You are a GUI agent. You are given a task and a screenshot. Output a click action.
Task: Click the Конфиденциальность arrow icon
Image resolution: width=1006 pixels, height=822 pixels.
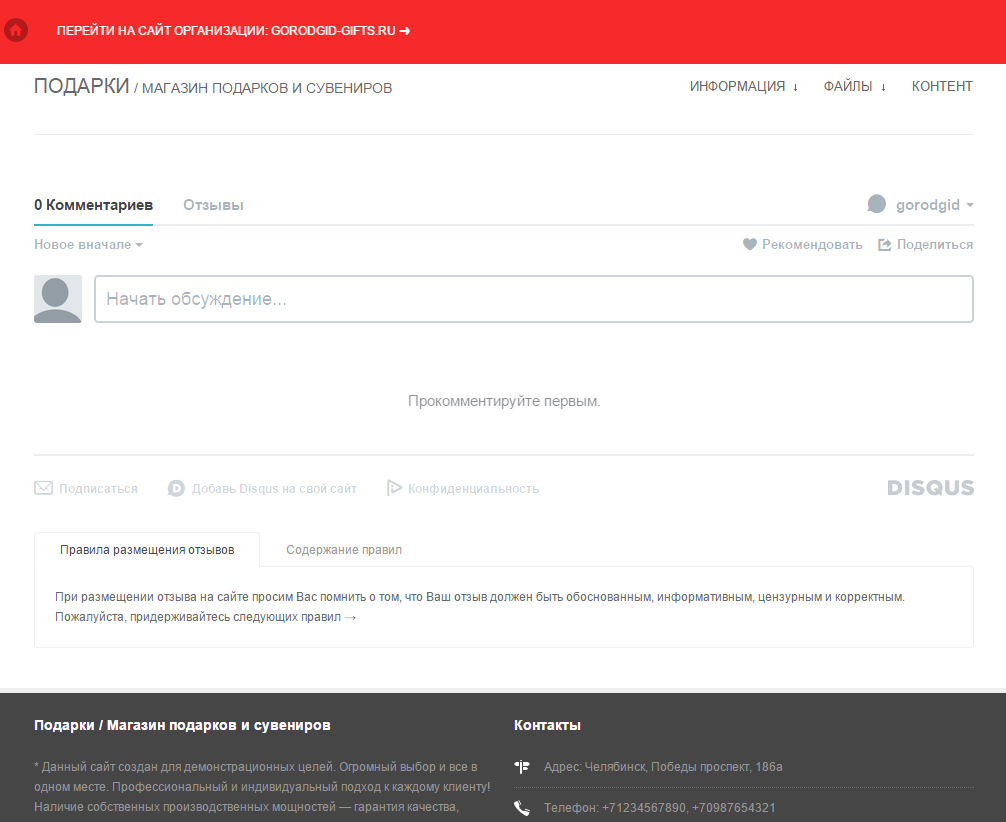395,488
